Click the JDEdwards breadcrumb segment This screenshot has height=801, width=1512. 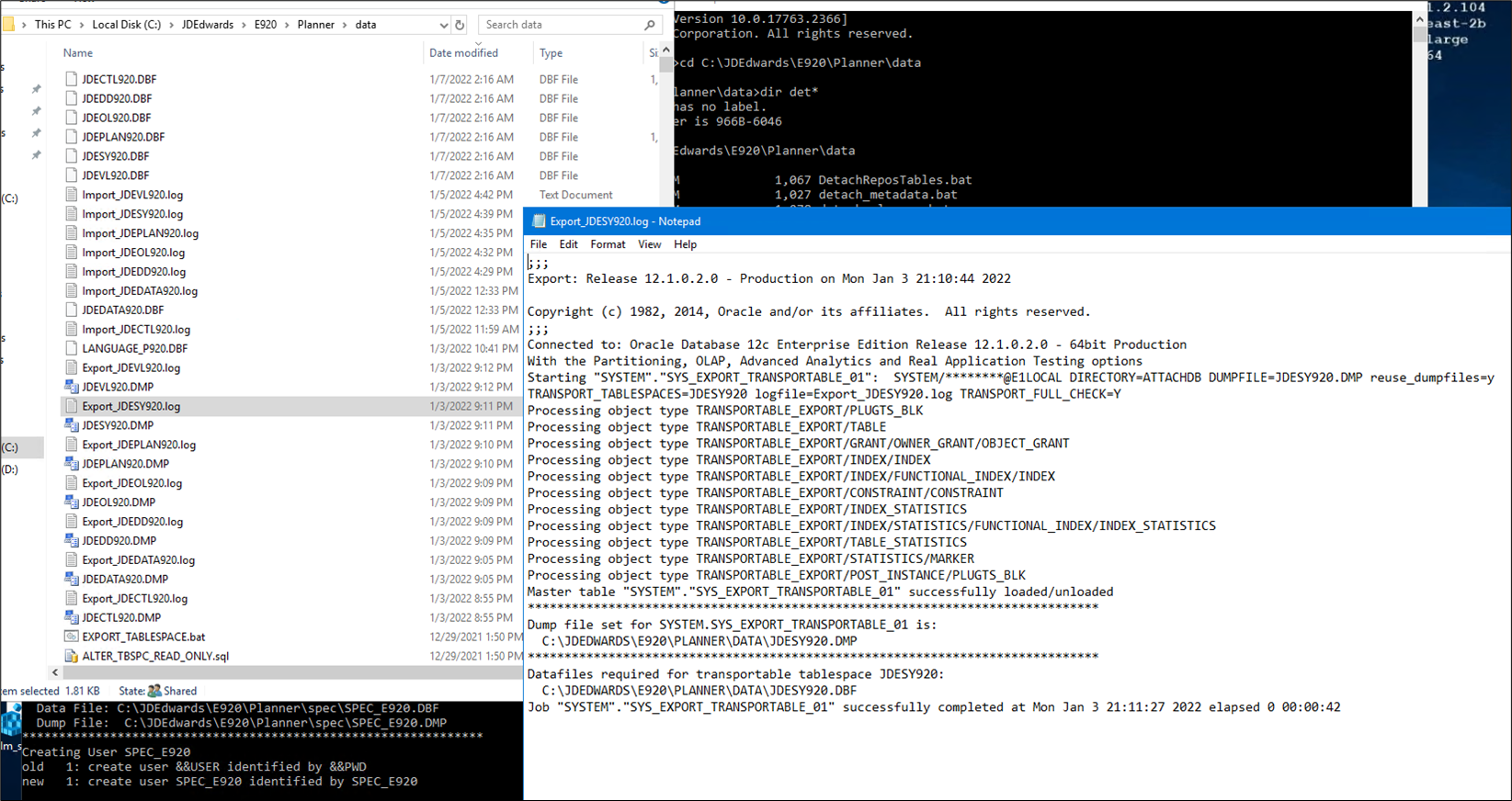click(x=208, y=25)
